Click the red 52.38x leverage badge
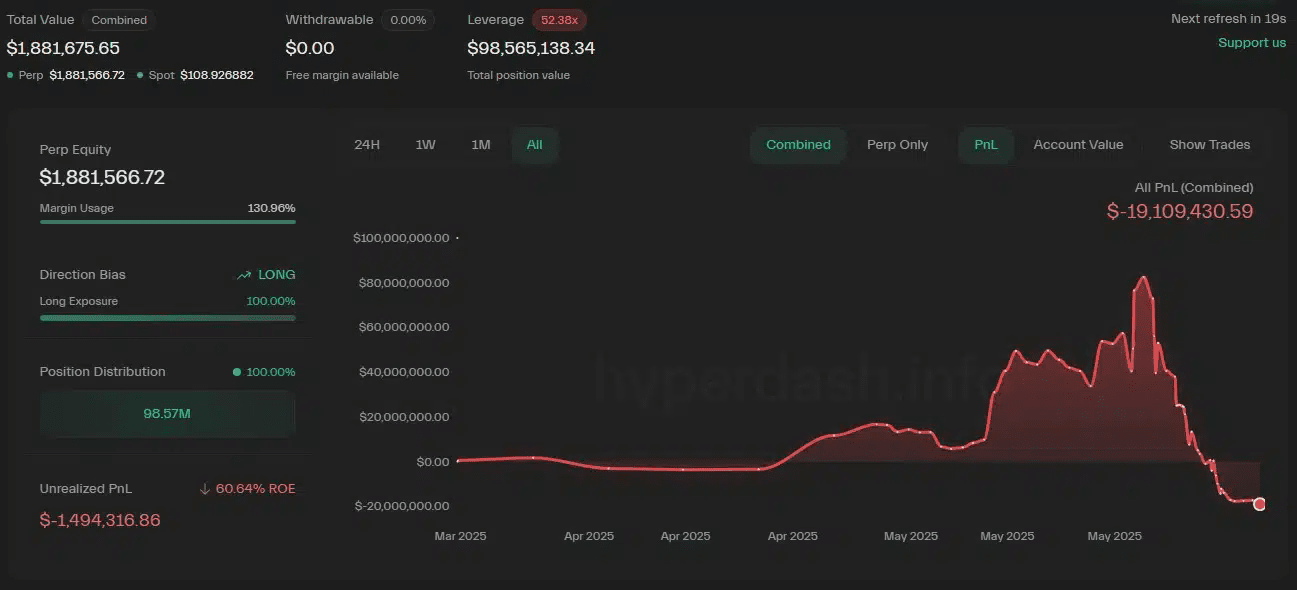The height and width of the screenshot is (590, 1297). point(559,20)
